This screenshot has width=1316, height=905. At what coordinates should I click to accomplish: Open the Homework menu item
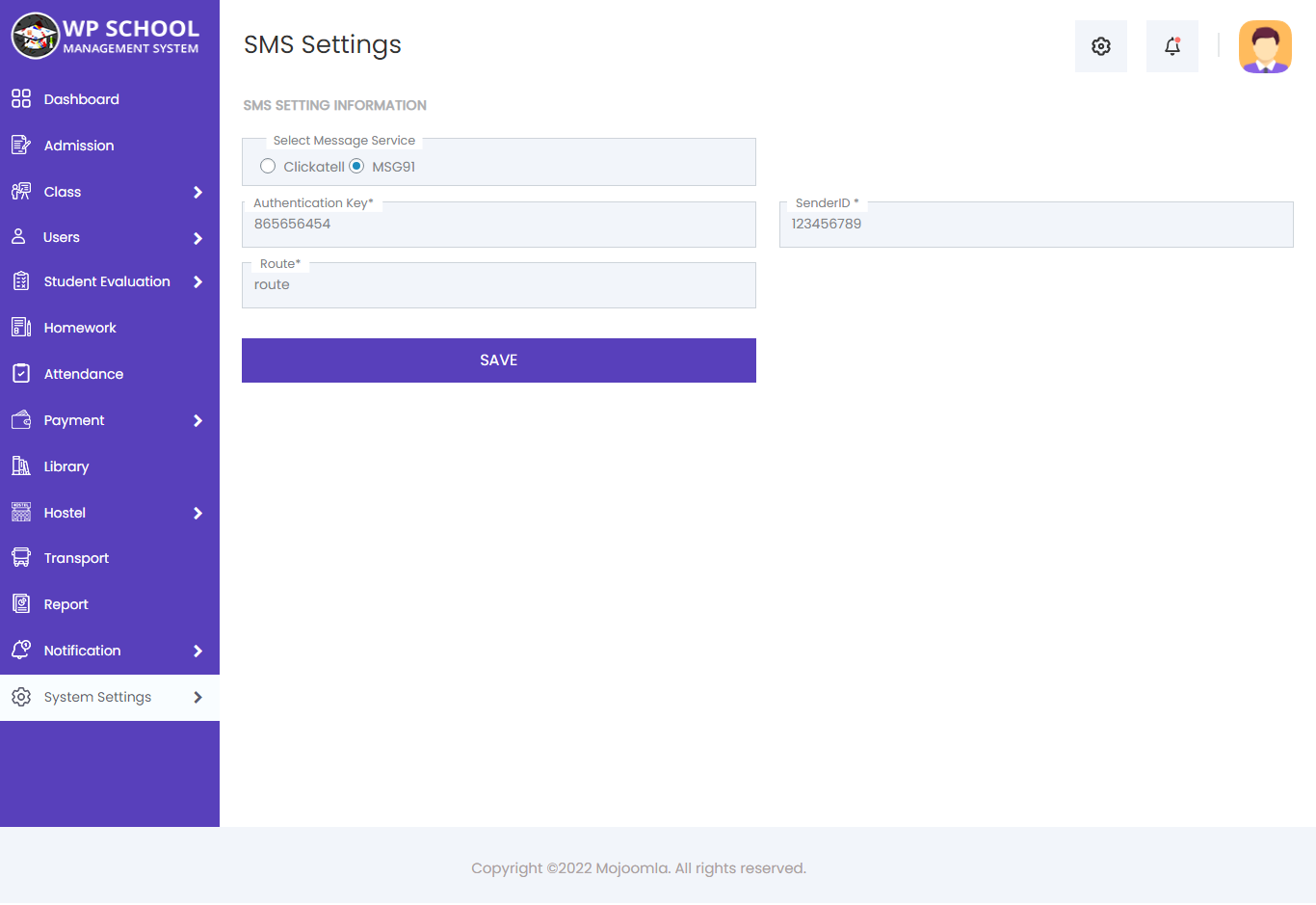tap(110, 328)
